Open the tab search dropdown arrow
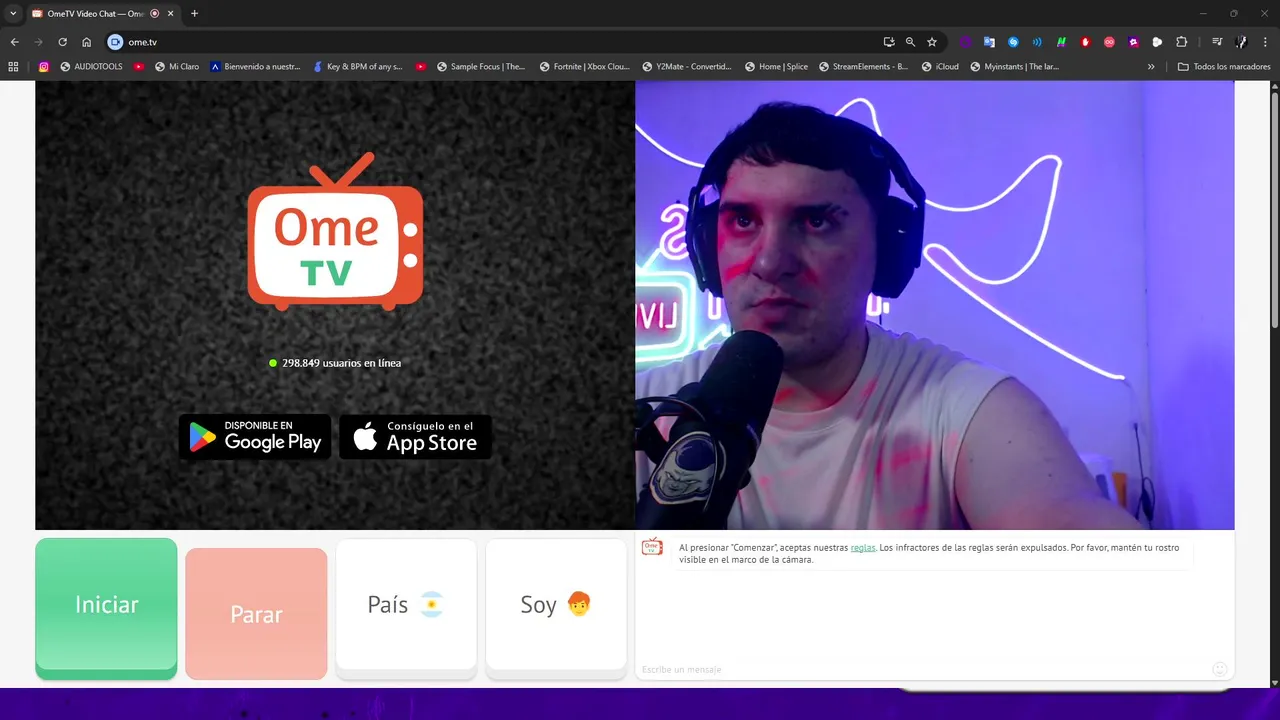 click(x=13, y=13)
